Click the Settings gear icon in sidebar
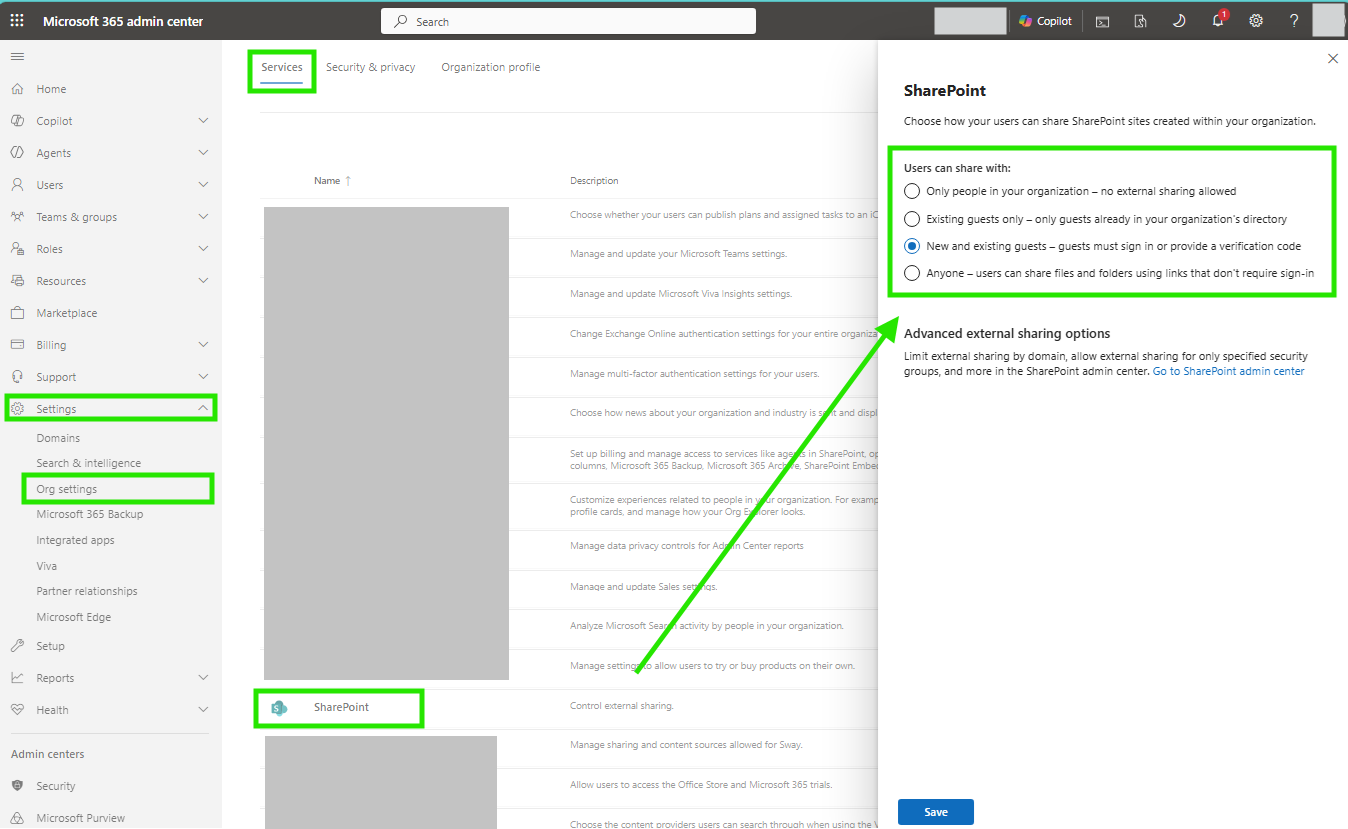 pyautogui.click(x=17, y=408)
